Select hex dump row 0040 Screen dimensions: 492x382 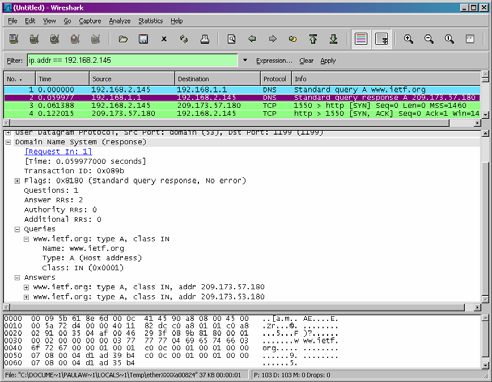(x=171, y=348)
